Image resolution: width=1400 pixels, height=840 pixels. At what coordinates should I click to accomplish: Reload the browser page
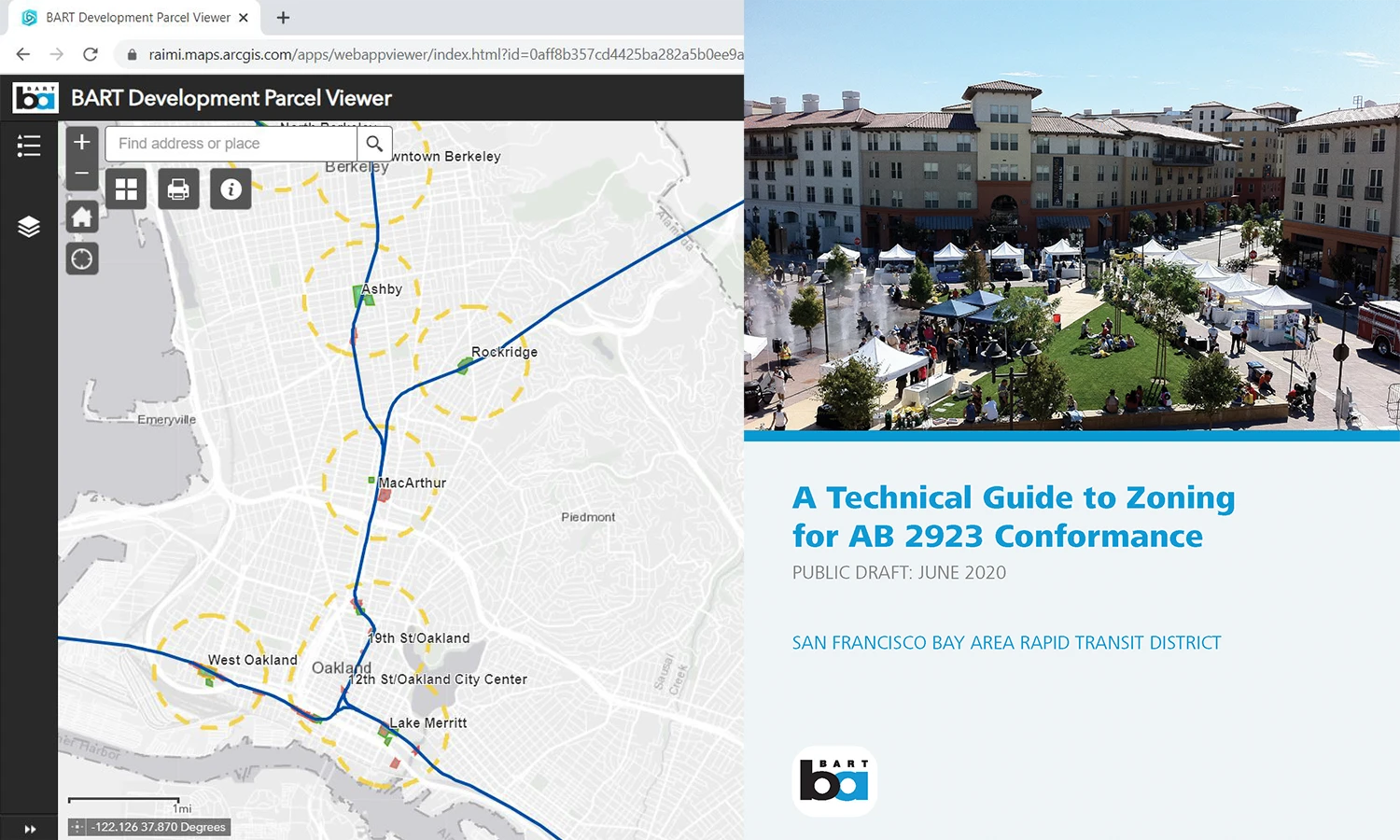pos(91,54)
